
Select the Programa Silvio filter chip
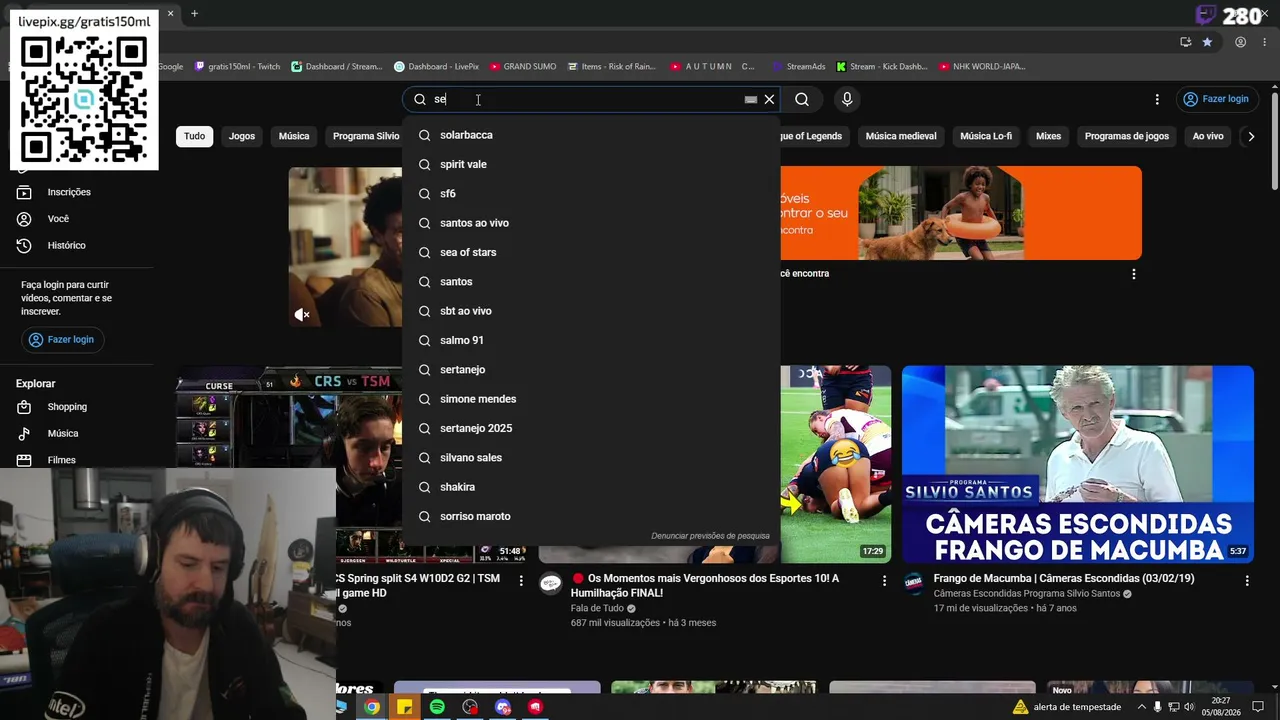[x=365, y=136]
